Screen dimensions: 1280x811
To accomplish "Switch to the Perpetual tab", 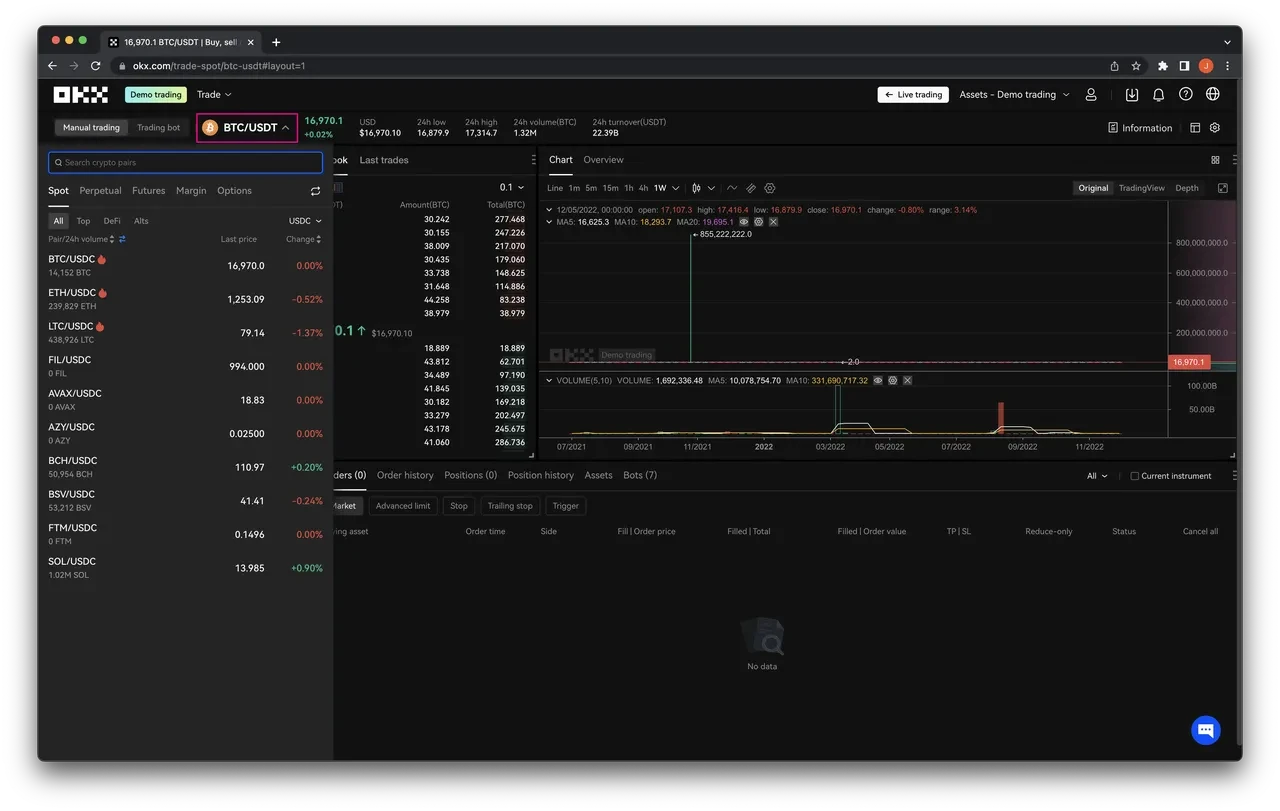I will (100, 191).
